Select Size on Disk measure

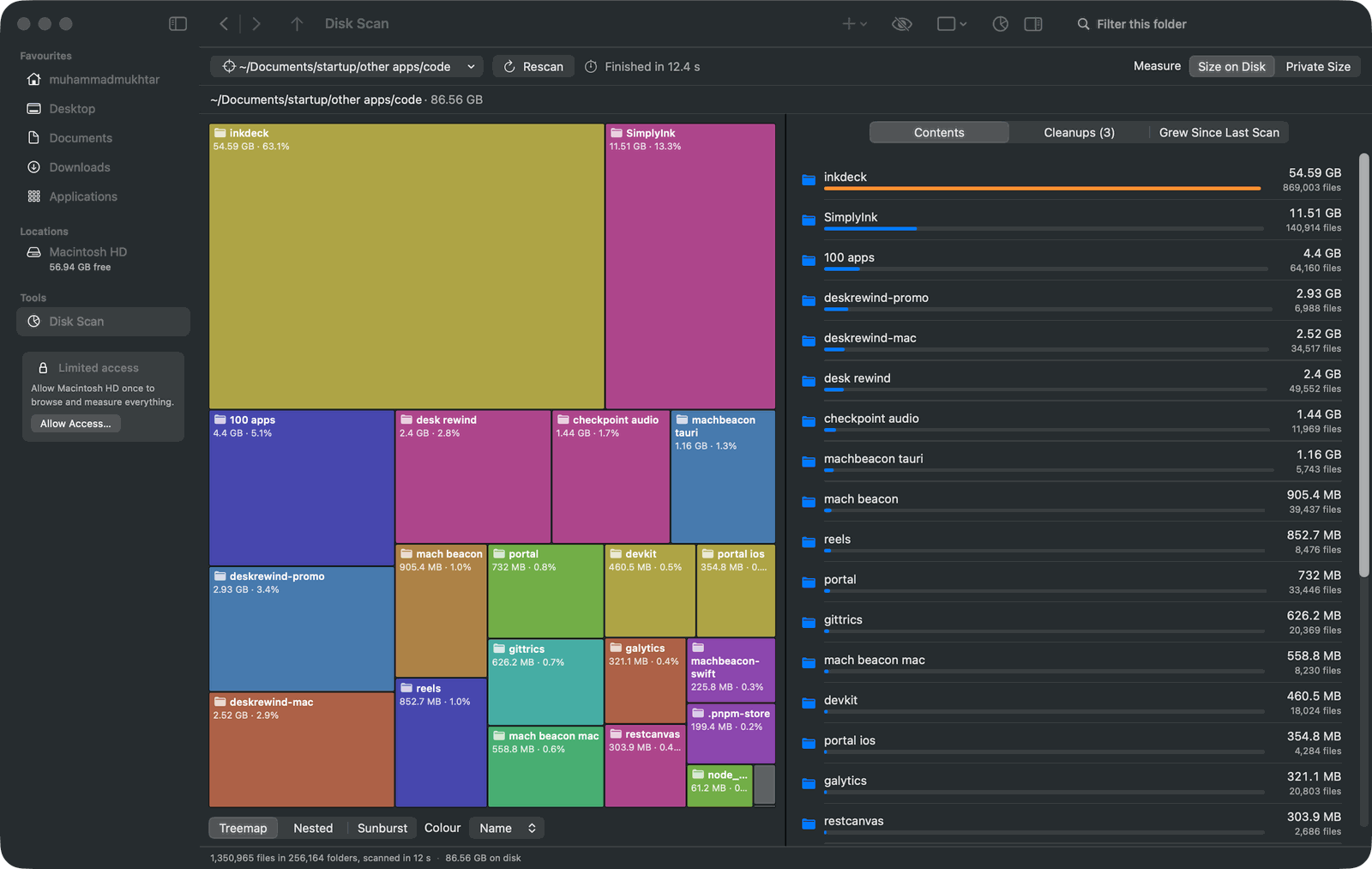tap(1231, 67)
